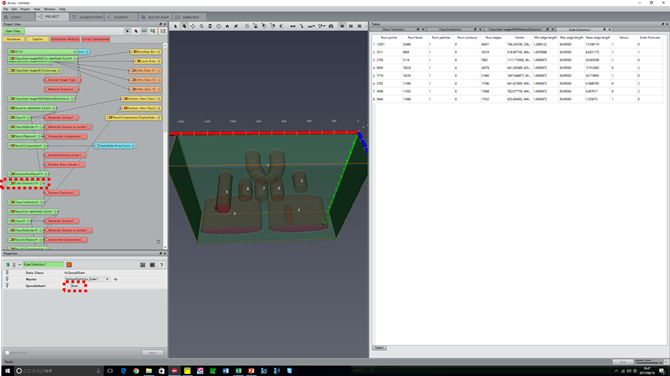Select the Surface Statistics module node
670x376 pixels.
pos(62,193)
